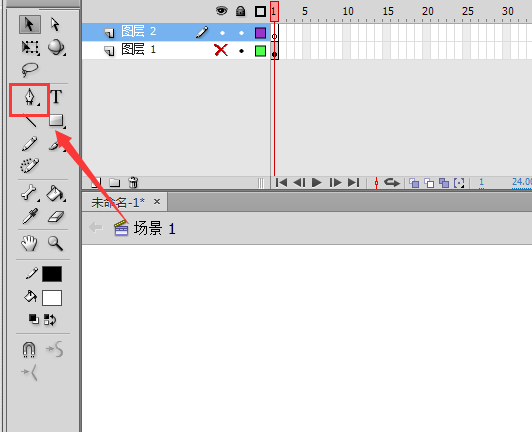The image size is (532, 432).
Task: Swap stroke and fill colors
Action: (50, 319)
